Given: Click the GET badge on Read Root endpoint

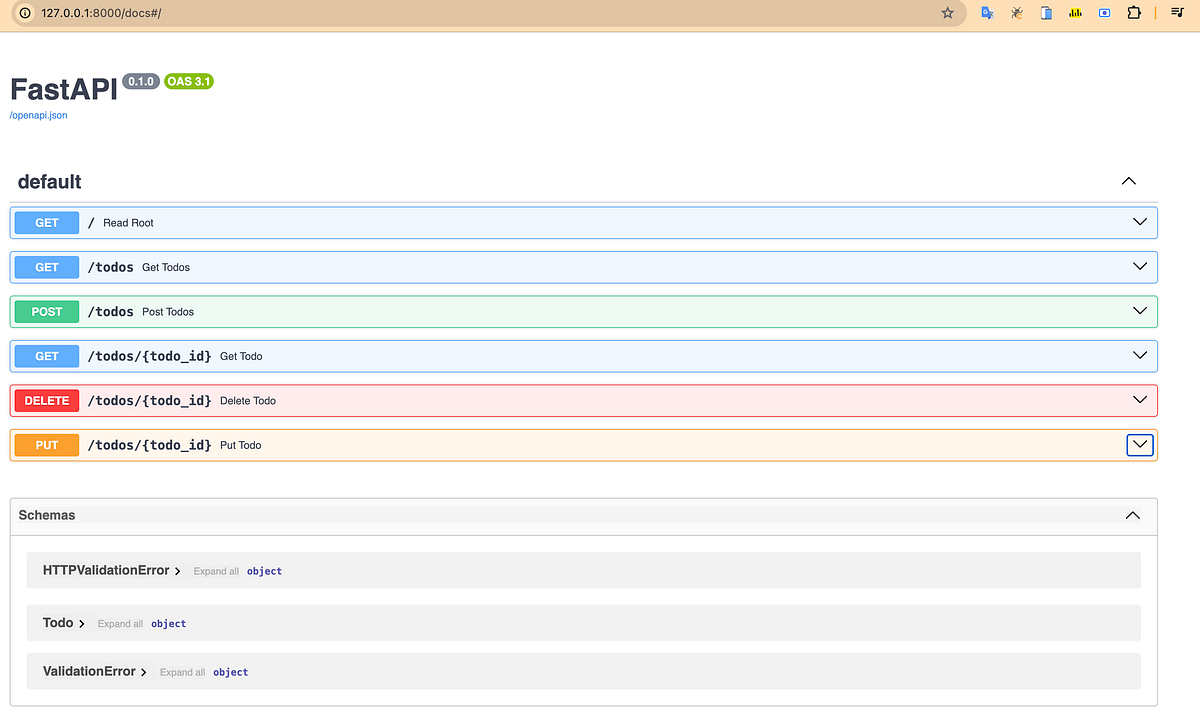Looking at the screenshot, I should [46, 222].
